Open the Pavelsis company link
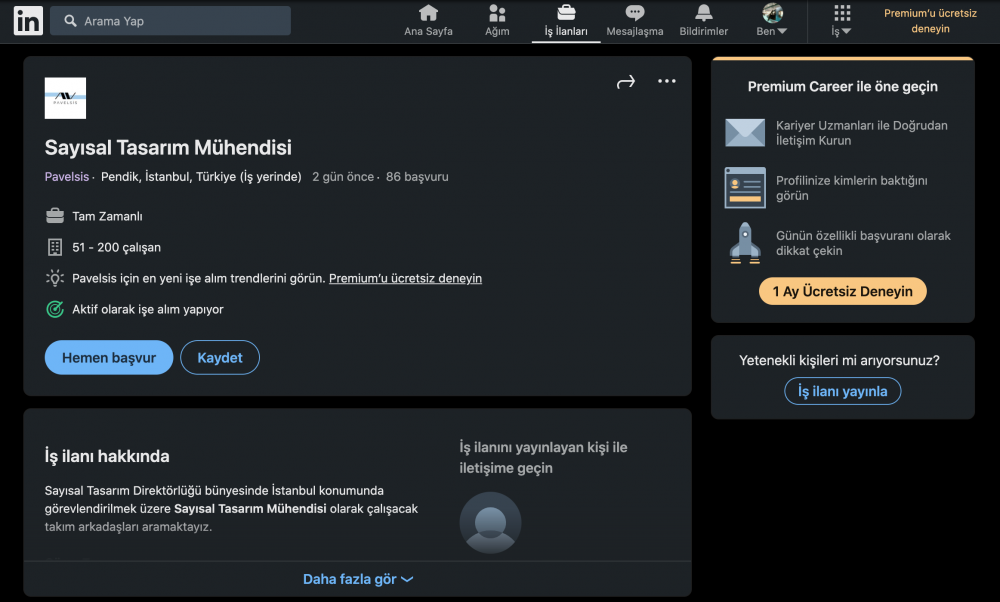Image resolution: width=1000 pixels, height=602 pixels. click(x=66, y=177)
